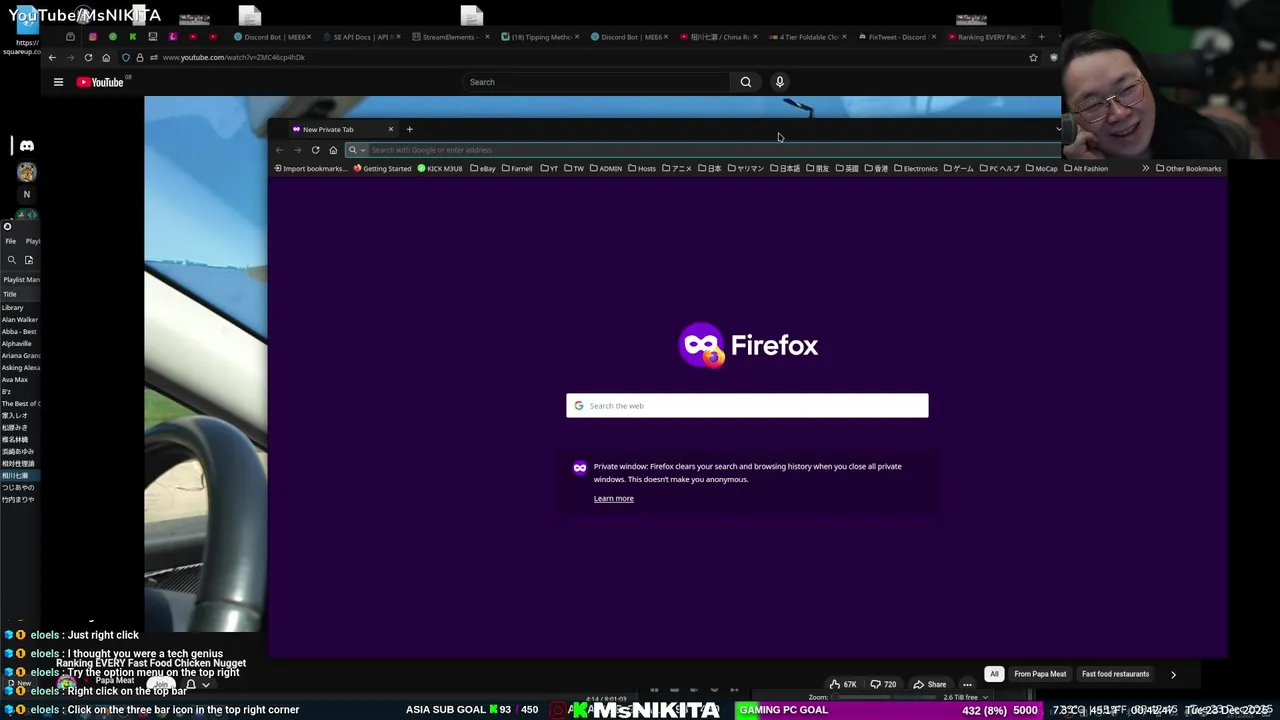This screenshot has width=1280, height=720.
Task: Open the YouTube hamburger guide menu
Action: pyautogui.click(x=58, y=82)
